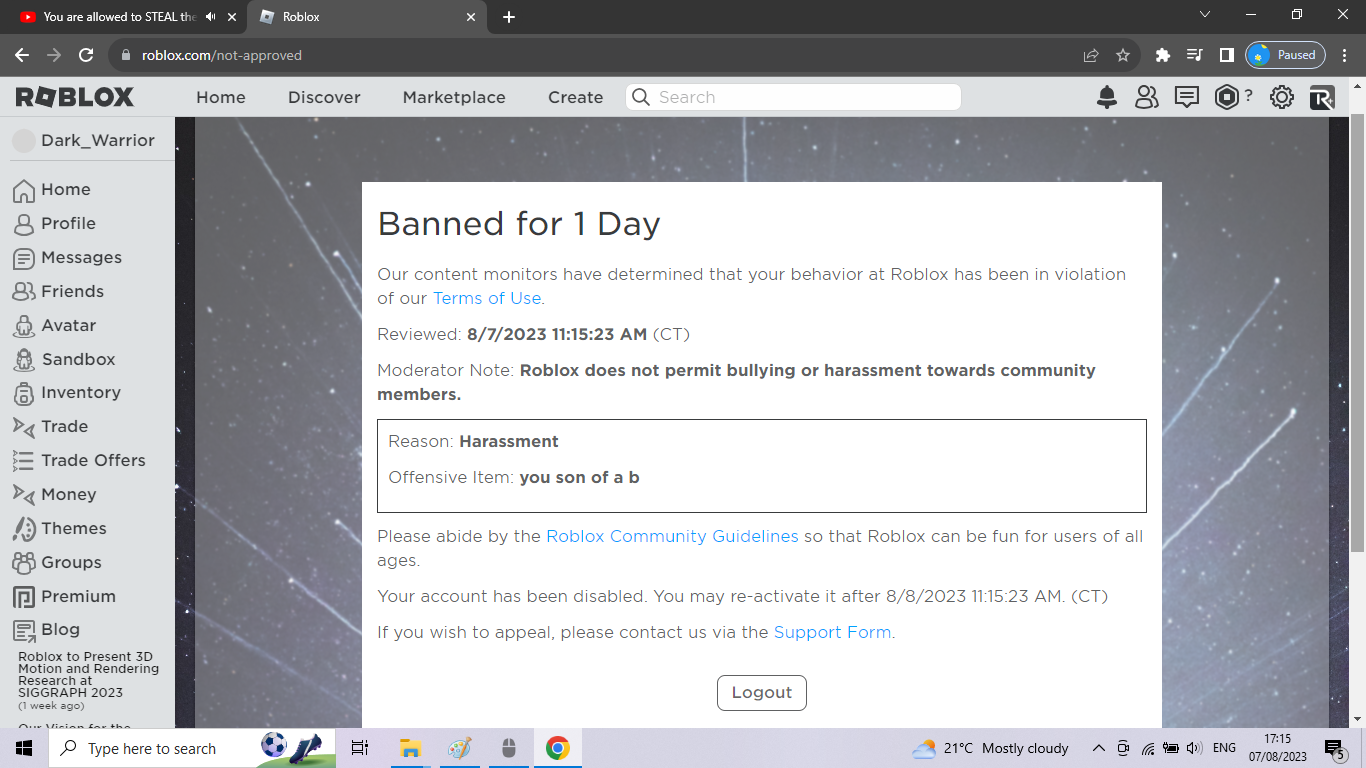Reload the page
Image resolution: width=1366 pixels, height=768 pixels.
coord(86,55)
